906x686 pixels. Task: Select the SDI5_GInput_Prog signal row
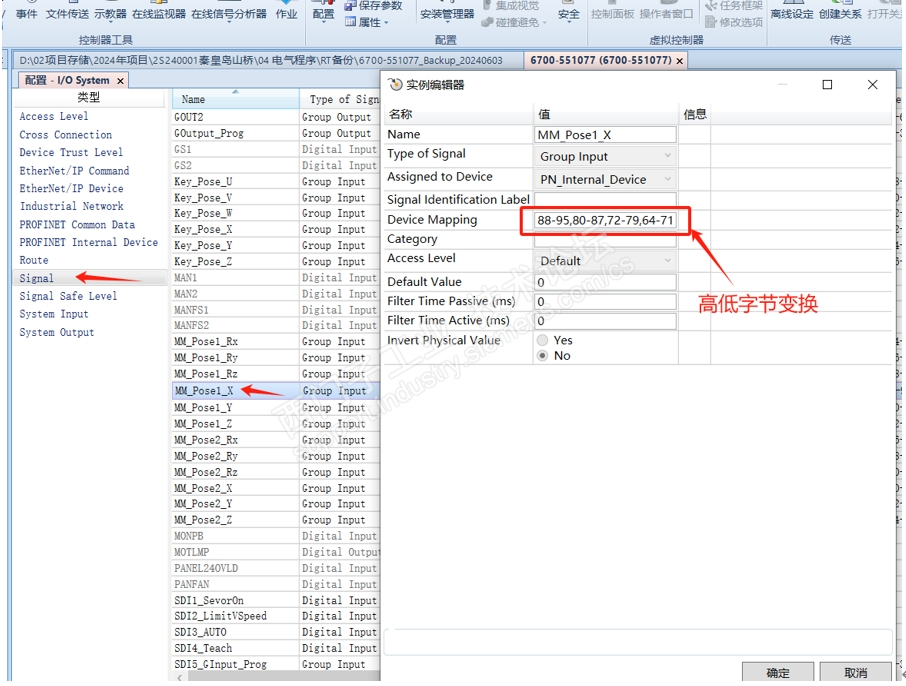(x=276, y=665)
